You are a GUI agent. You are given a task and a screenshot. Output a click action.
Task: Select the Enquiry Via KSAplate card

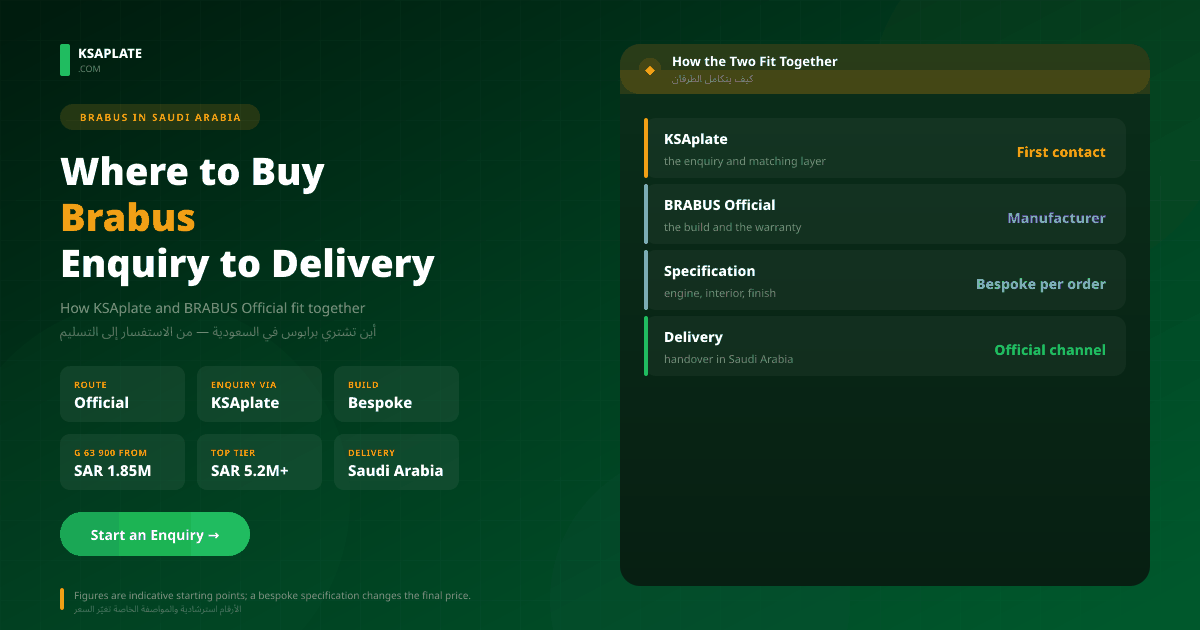click(x=259, y=394)
